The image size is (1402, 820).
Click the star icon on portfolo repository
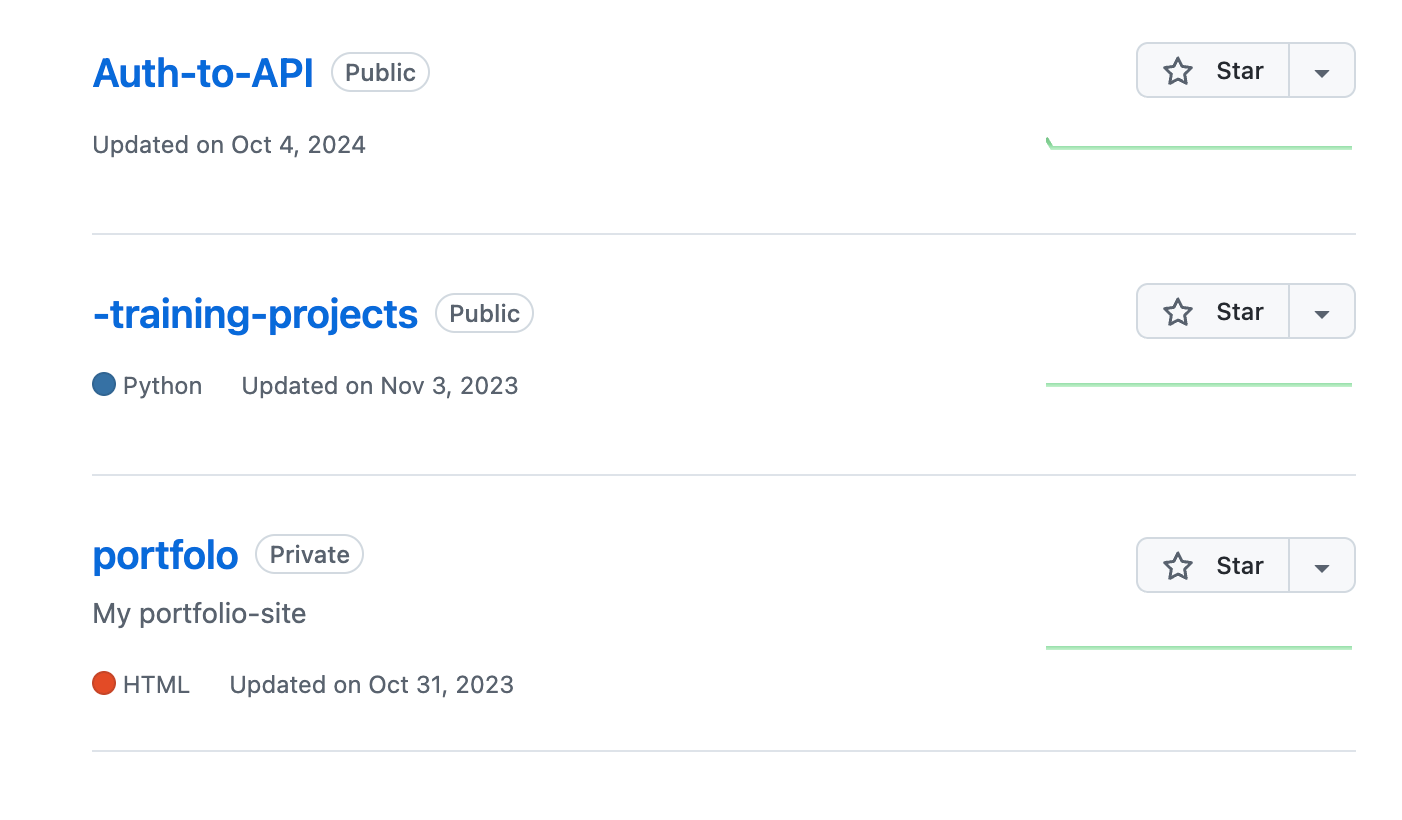[x=1178, y=565]
